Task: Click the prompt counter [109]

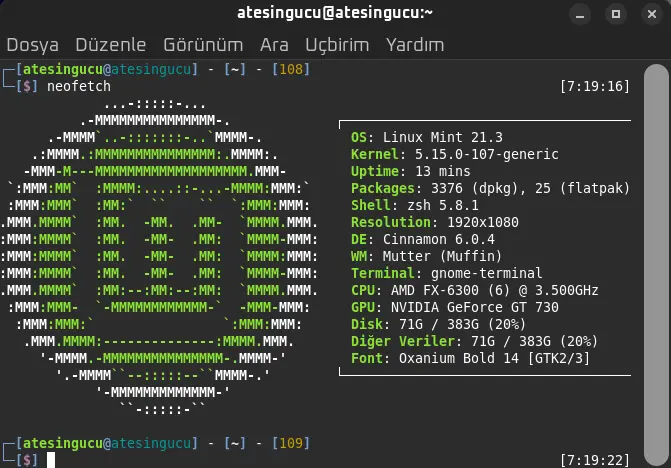Action: click(291, 443)
